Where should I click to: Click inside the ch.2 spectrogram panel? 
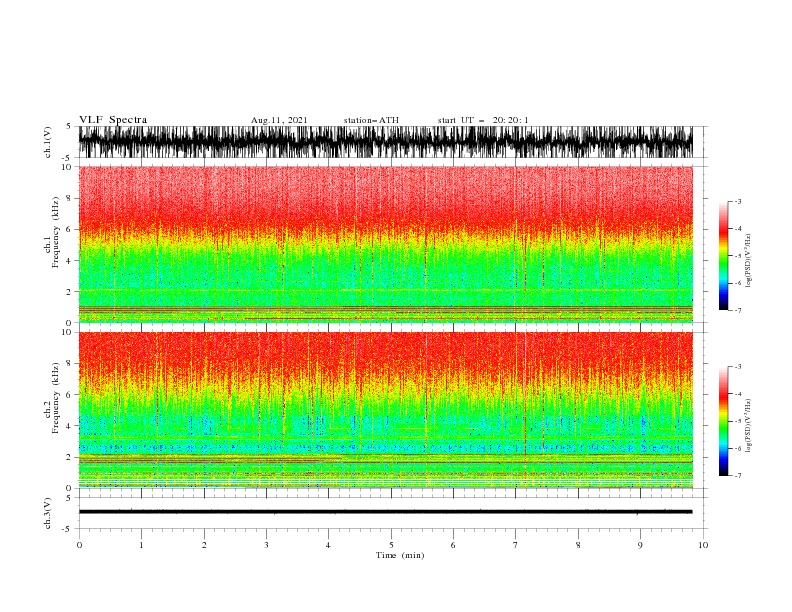click(385, 410)
